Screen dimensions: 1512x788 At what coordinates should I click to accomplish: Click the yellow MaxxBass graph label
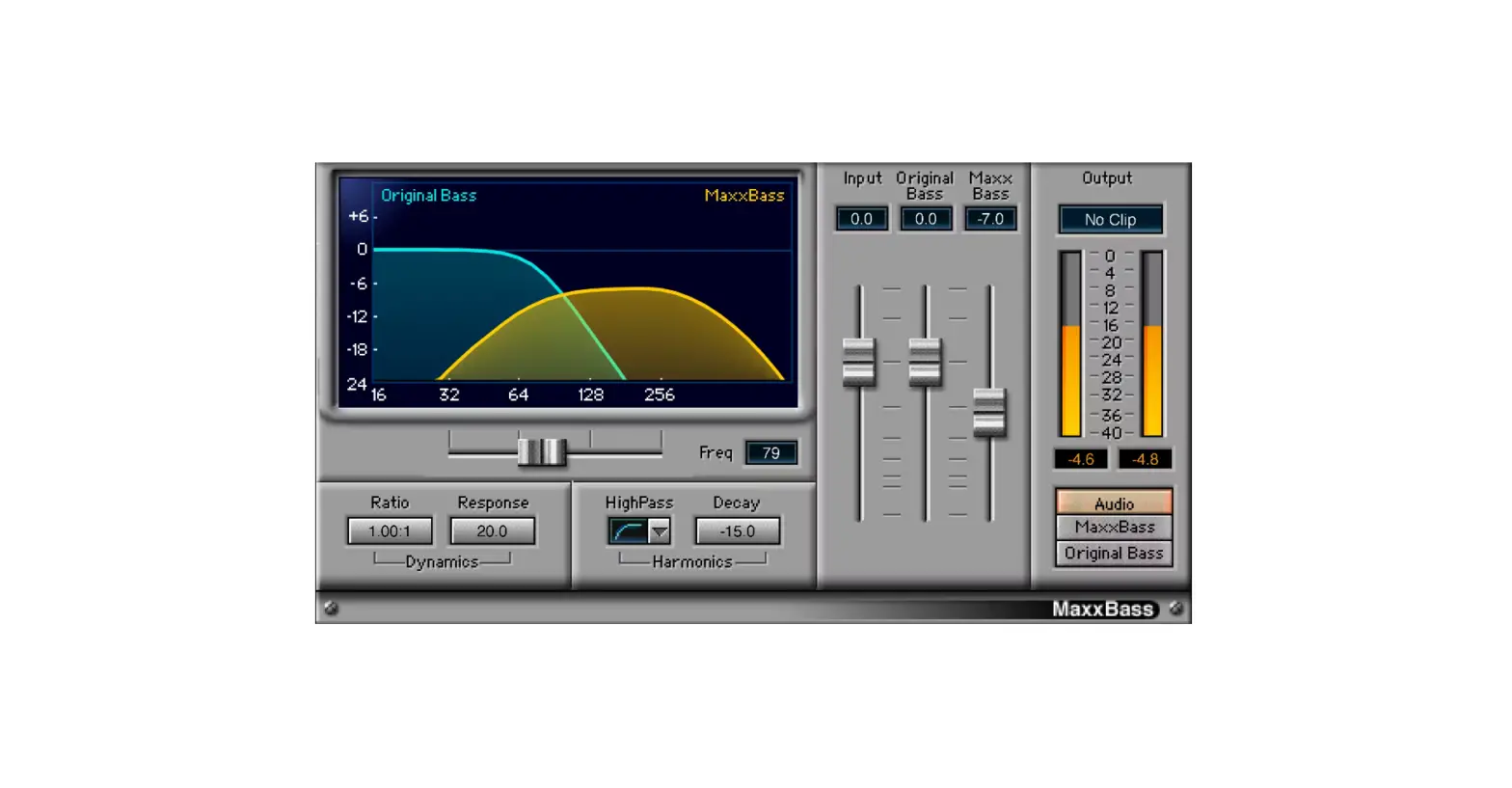click(744, 196)
